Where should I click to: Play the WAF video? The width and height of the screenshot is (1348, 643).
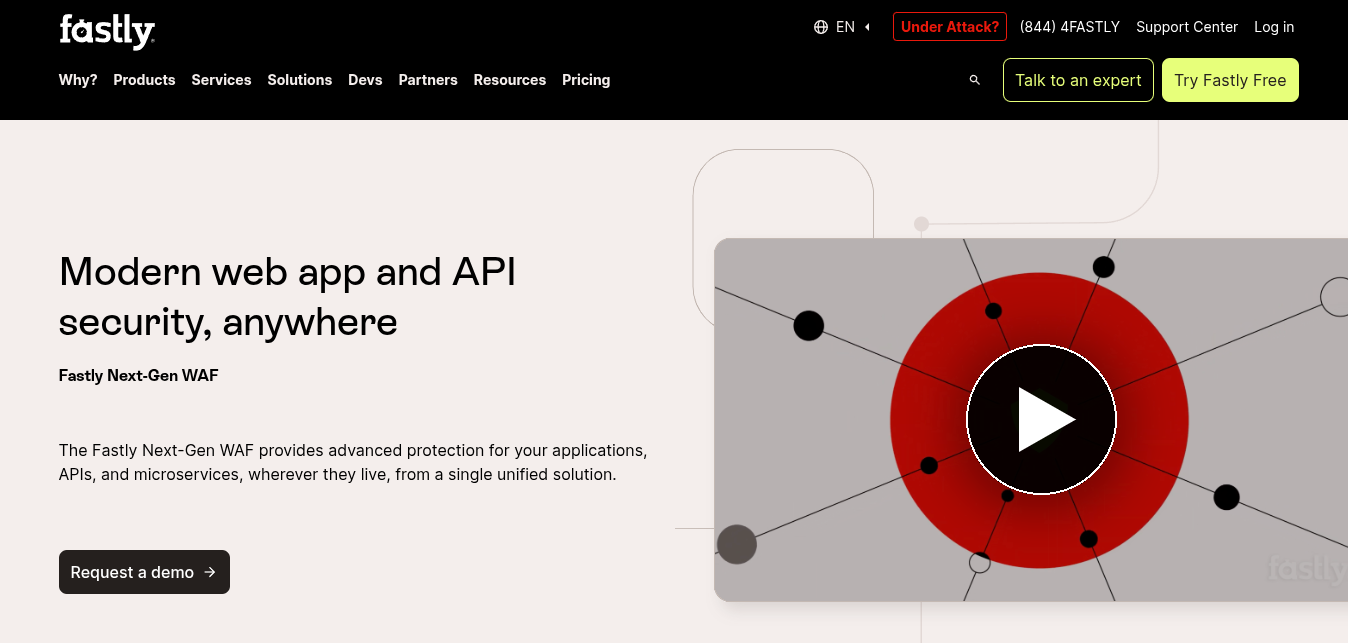(1041, 419)
